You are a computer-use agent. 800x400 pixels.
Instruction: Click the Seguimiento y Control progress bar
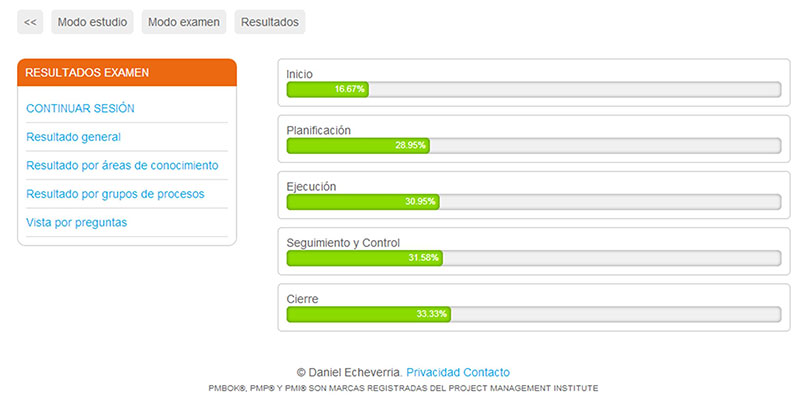[x=534, y=258]
